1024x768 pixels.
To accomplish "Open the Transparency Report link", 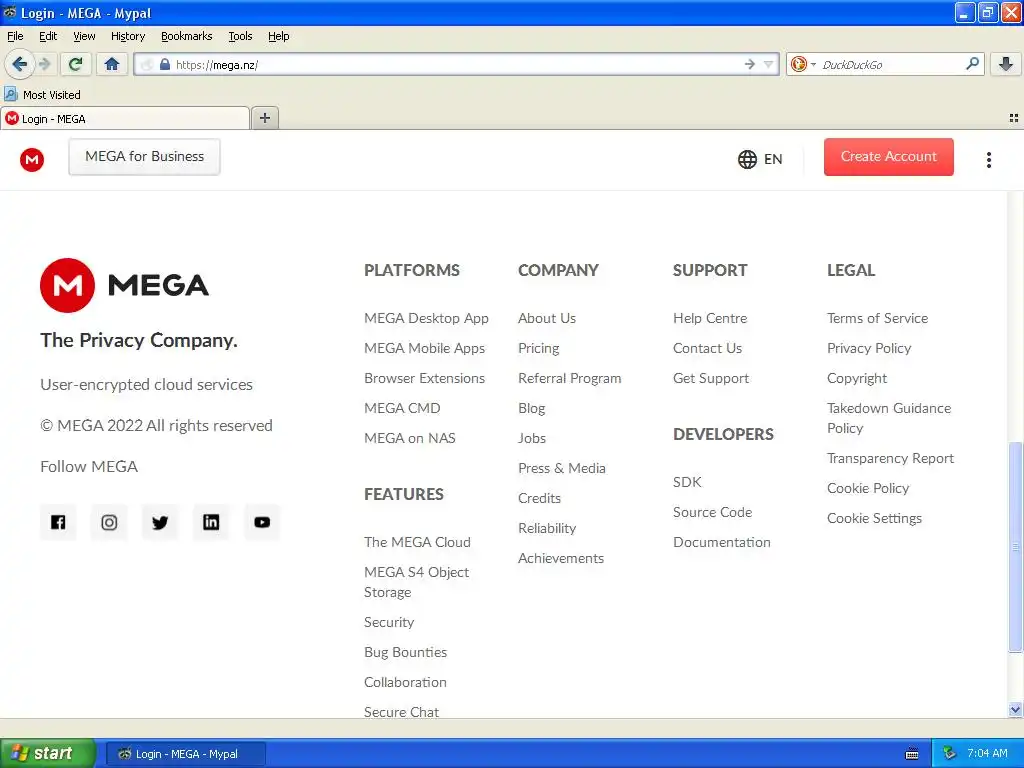I will [890, 458].
